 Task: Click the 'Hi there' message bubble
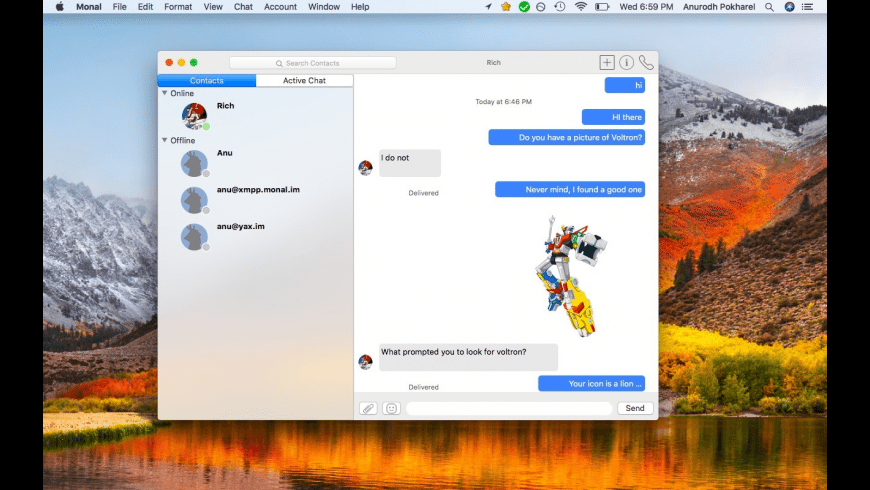tap(613, 117)
